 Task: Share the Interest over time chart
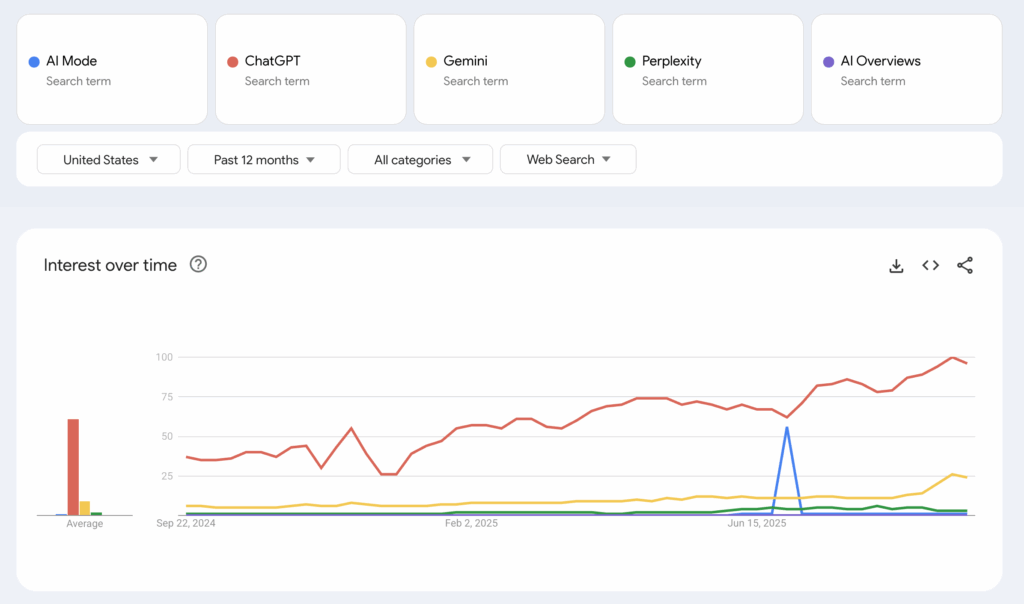[x=964, y=265]
